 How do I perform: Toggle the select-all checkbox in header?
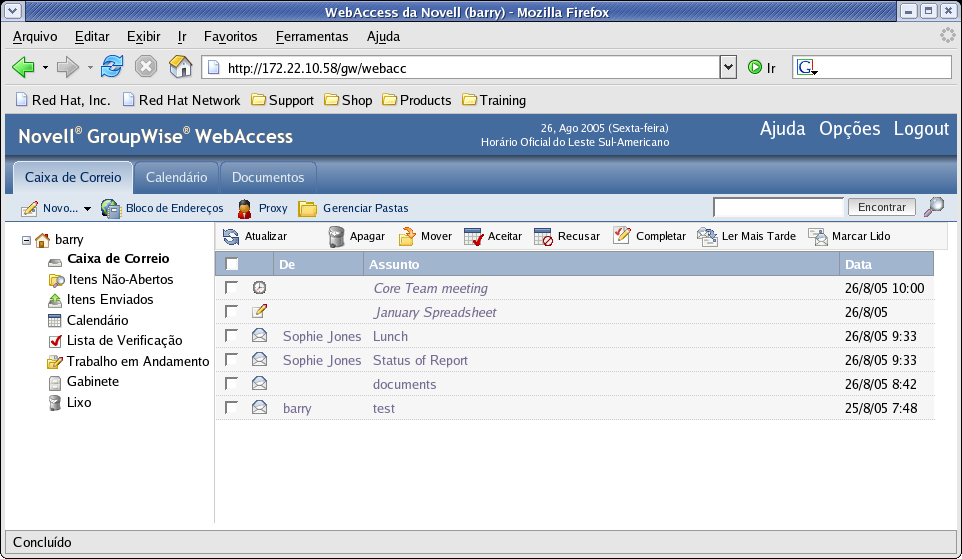[x=232, y=264]
